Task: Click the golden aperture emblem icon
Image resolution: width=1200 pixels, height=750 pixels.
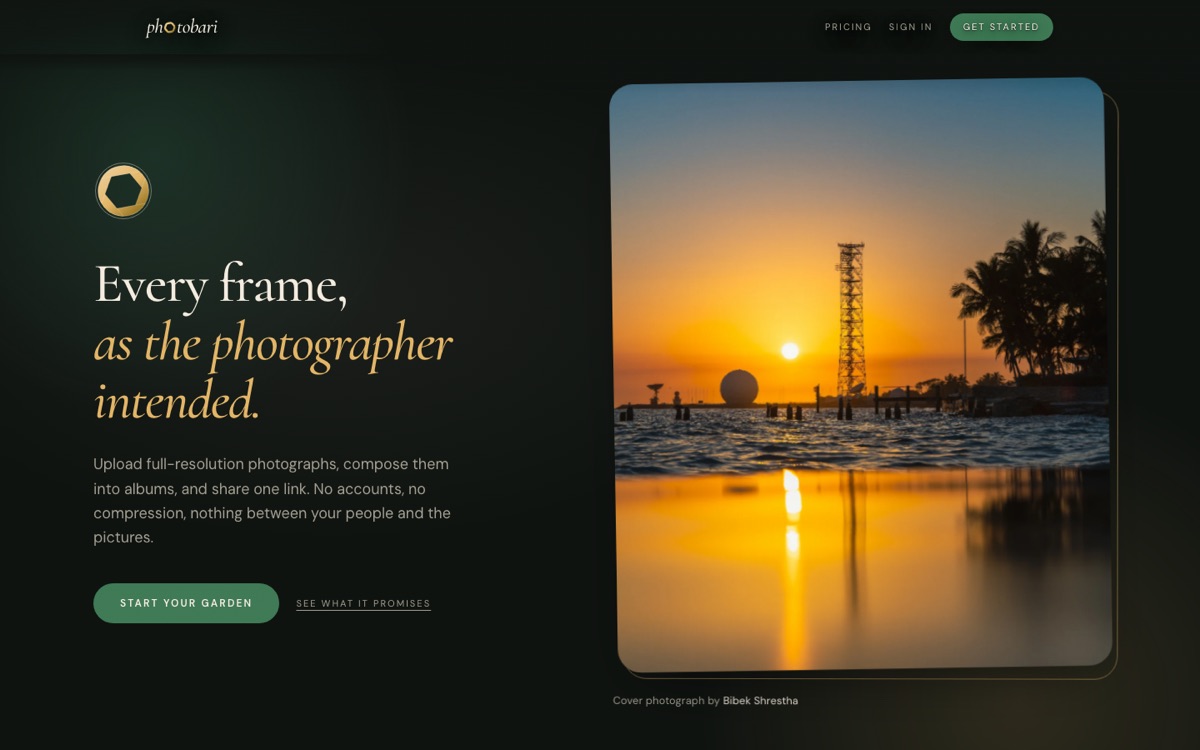Action: (123, 191)
